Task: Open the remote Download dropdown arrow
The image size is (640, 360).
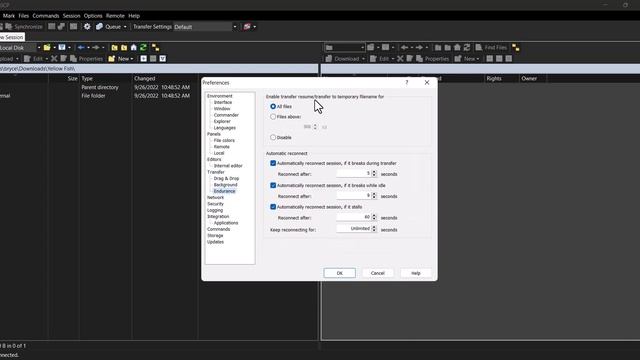Action: click(363, 59)
